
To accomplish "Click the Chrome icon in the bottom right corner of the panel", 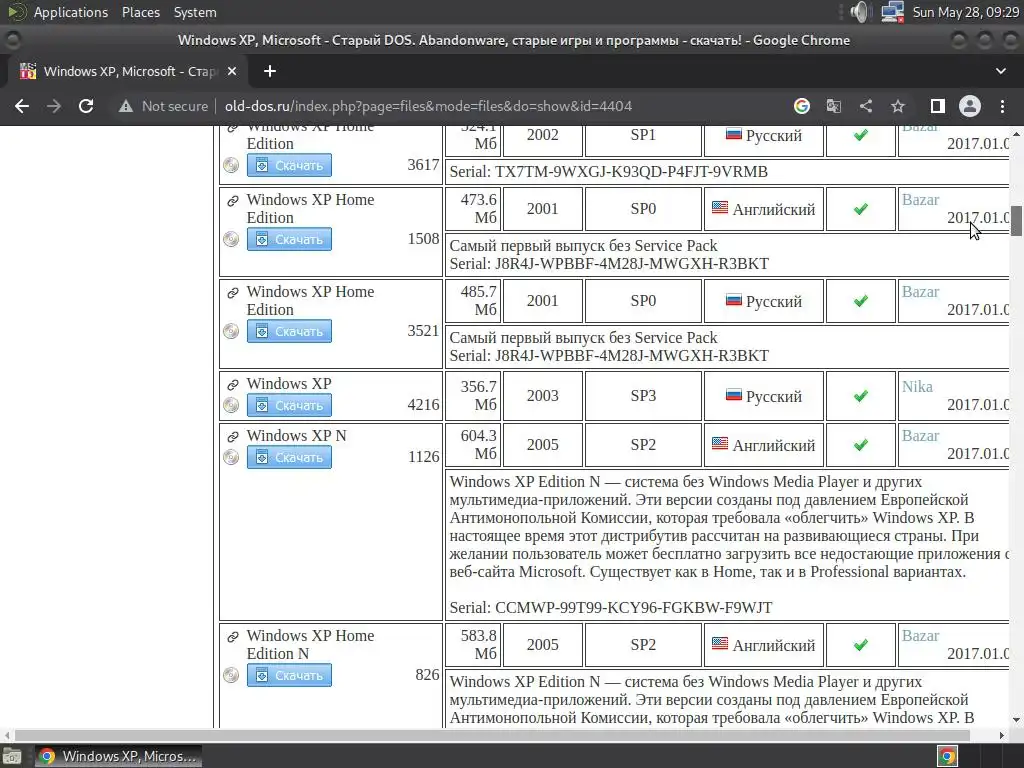I will pyautogui.click(x=947, y=756).
